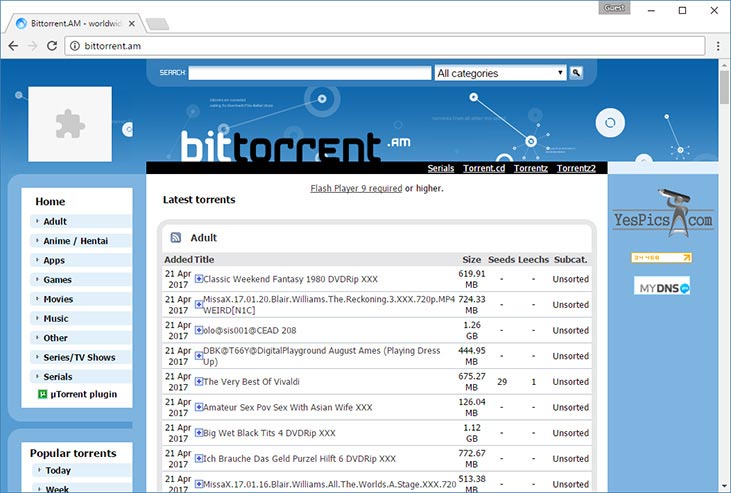The height and width of the screenshot is (493, 731).
Task: Click the Adult RSS feed icon
Action: click(x=176, y=237)
